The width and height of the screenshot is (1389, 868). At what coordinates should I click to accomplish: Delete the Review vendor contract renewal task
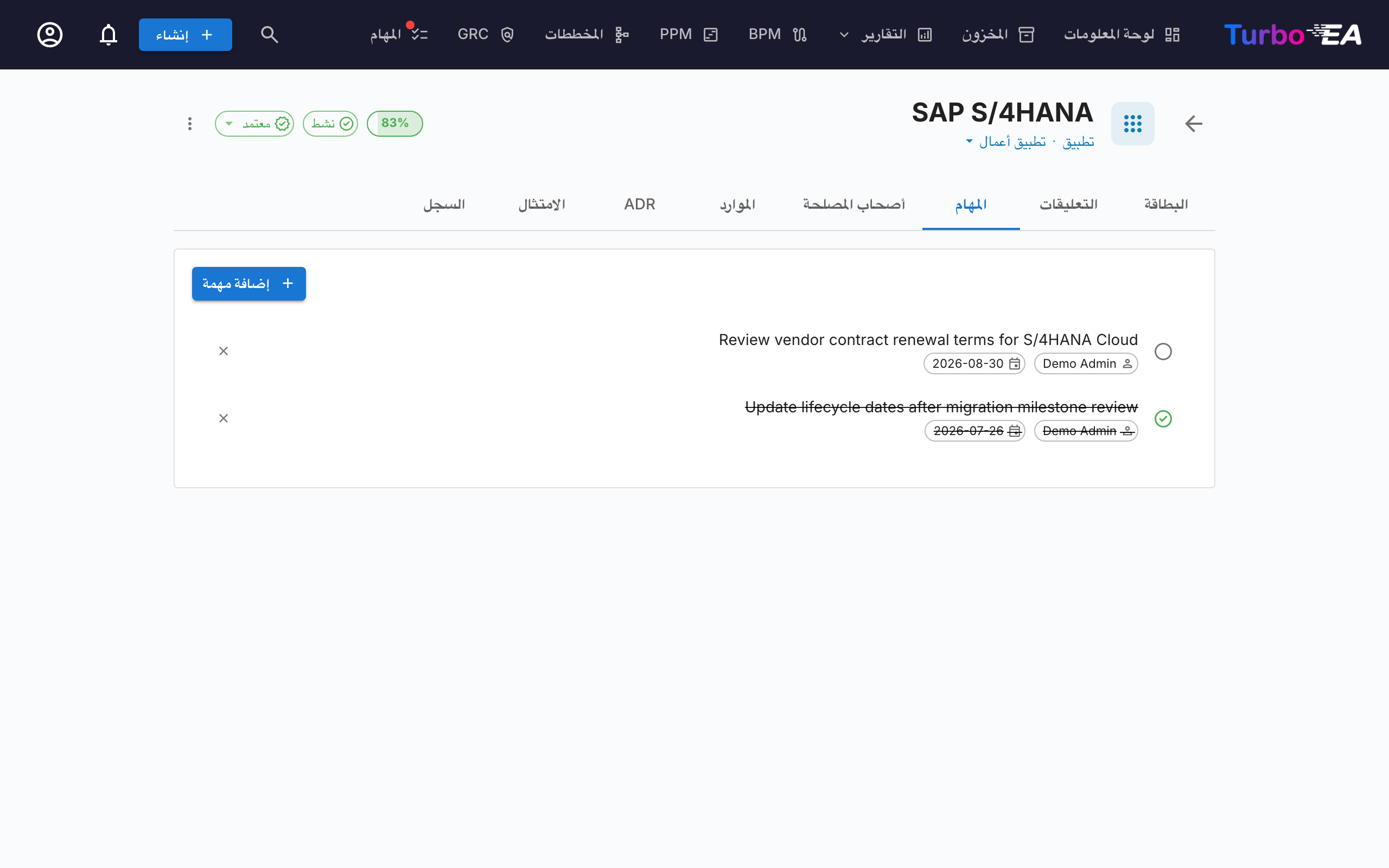(224, 351)
